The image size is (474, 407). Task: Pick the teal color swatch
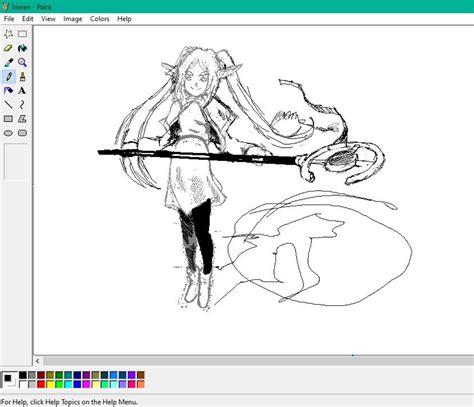tap(68, 375)
